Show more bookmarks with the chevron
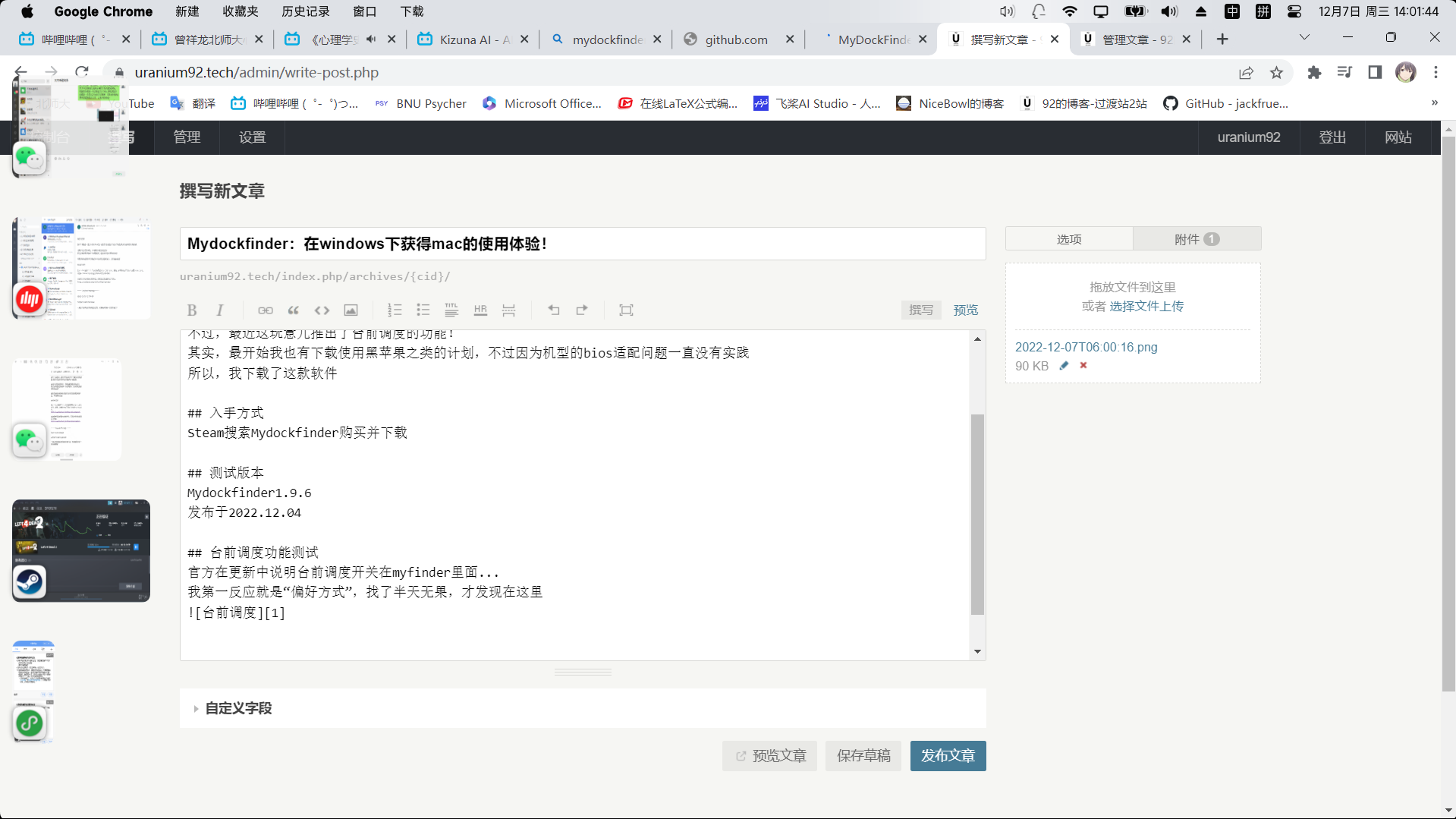The image size is (1456, 819). click(1434, 103)
